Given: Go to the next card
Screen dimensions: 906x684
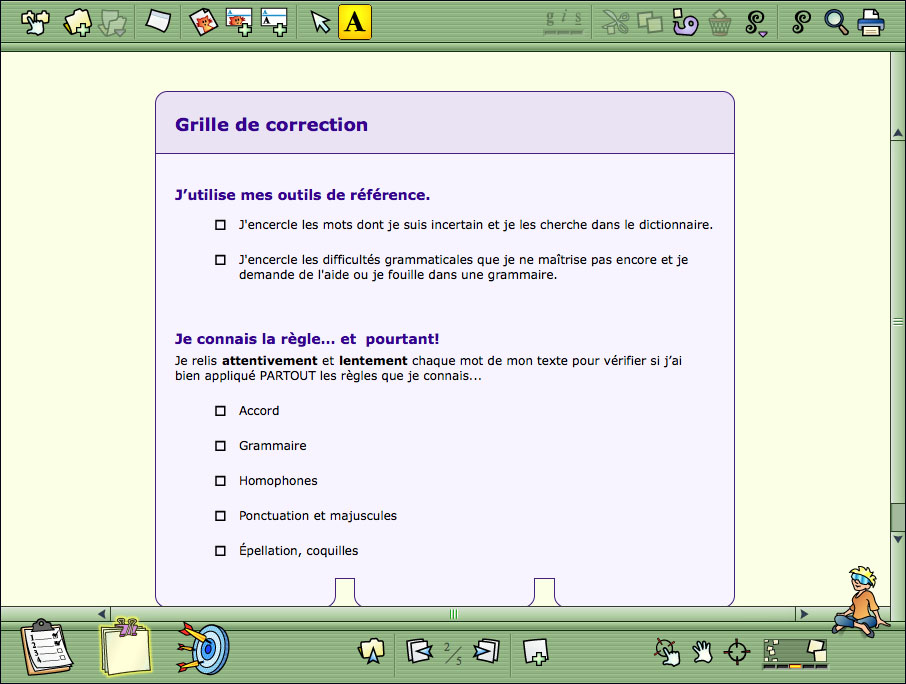Looking at the screenshot, I should pyautogui.click(x=487, y=651).
